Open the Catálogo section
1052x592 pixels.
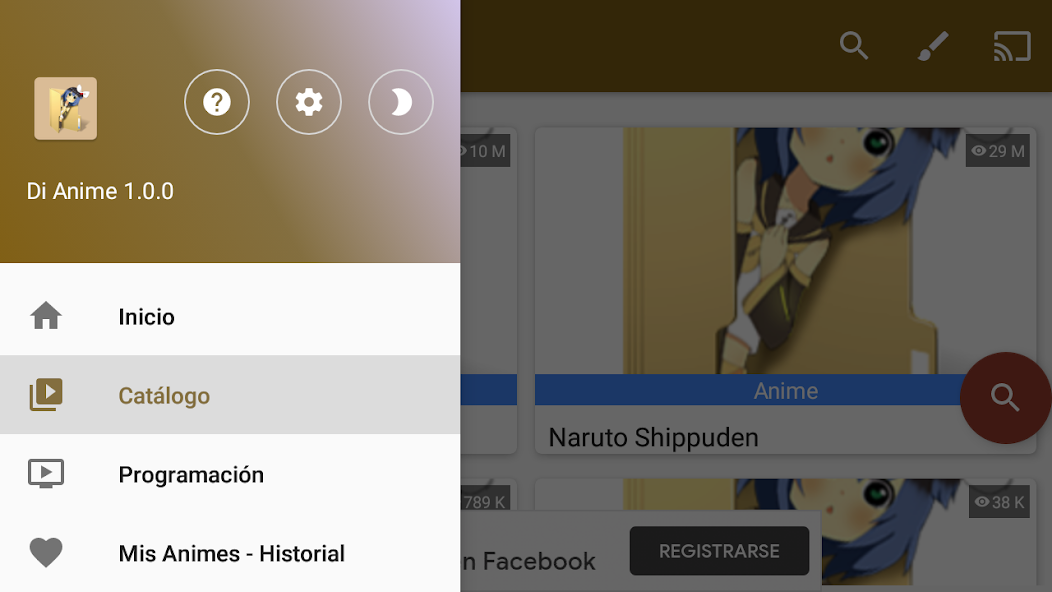(x=164, y=395)
